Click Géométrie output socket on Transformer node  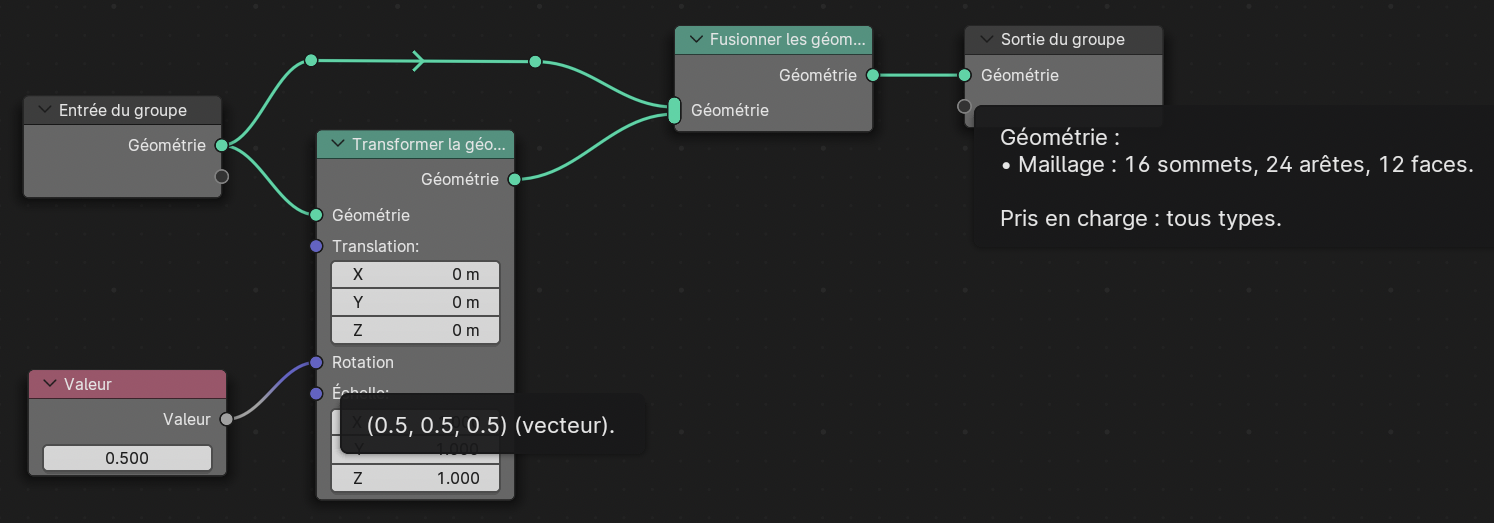514,180
